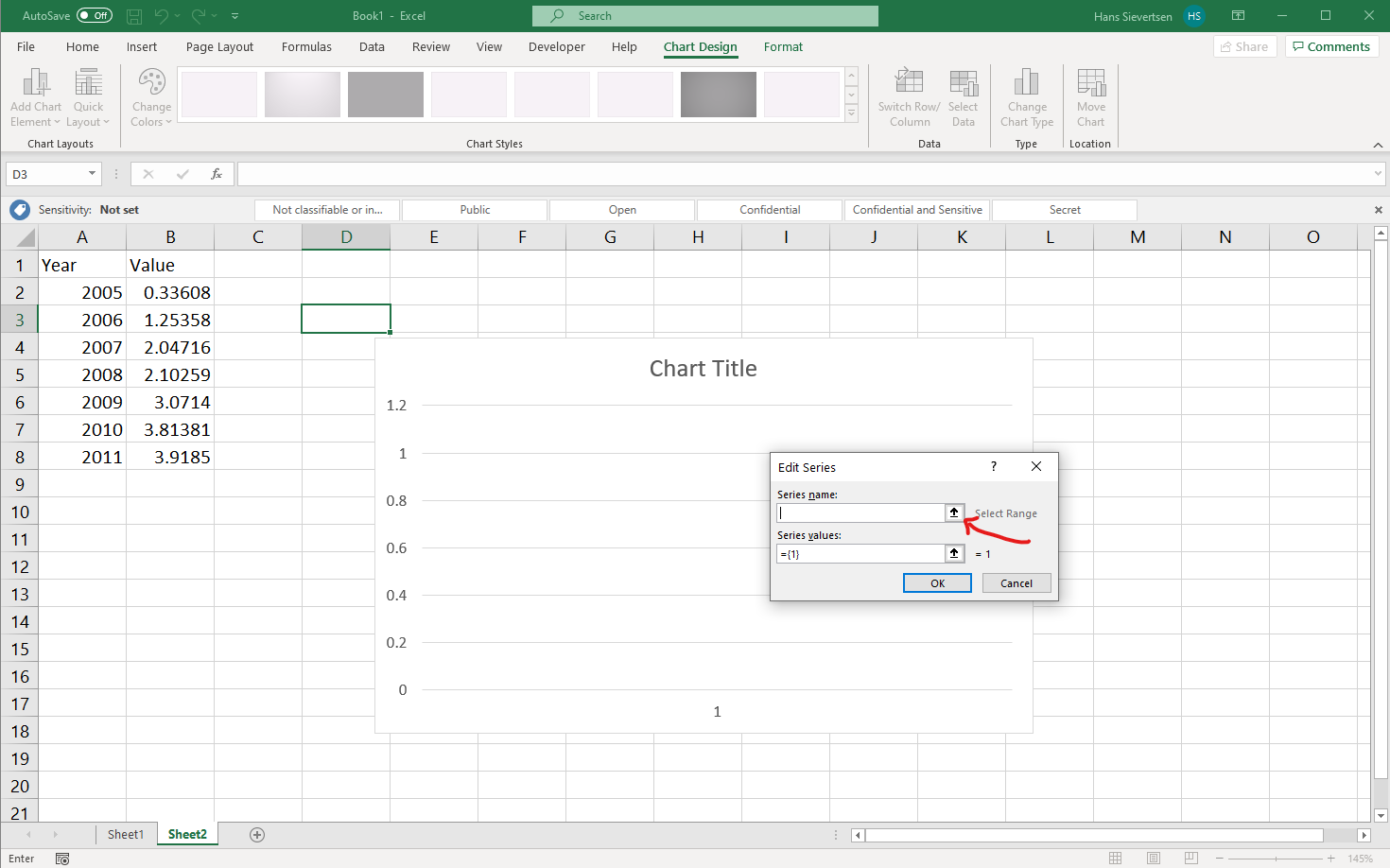Screen dimensions: 1390x868
Task: Click the Series values input field
Action: (x=860, y=554)
